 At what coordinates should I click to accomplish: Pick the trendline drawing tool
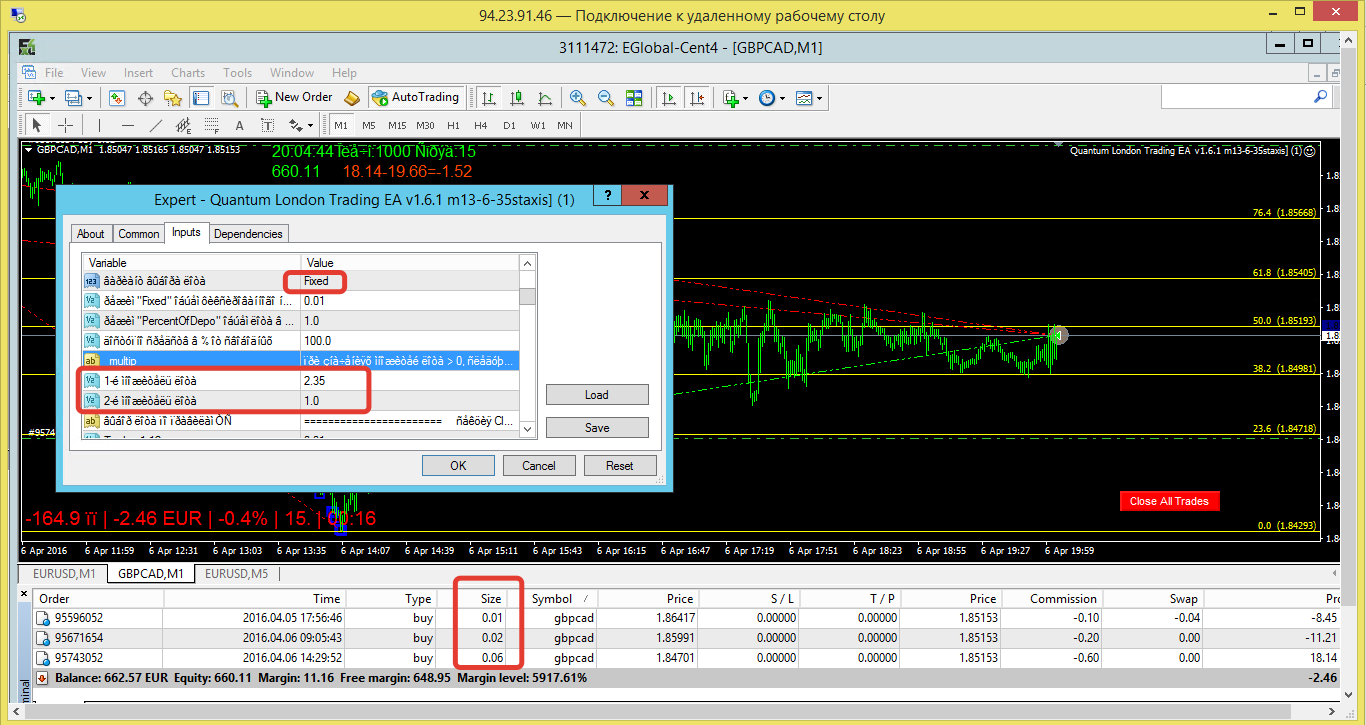(155, 126)
